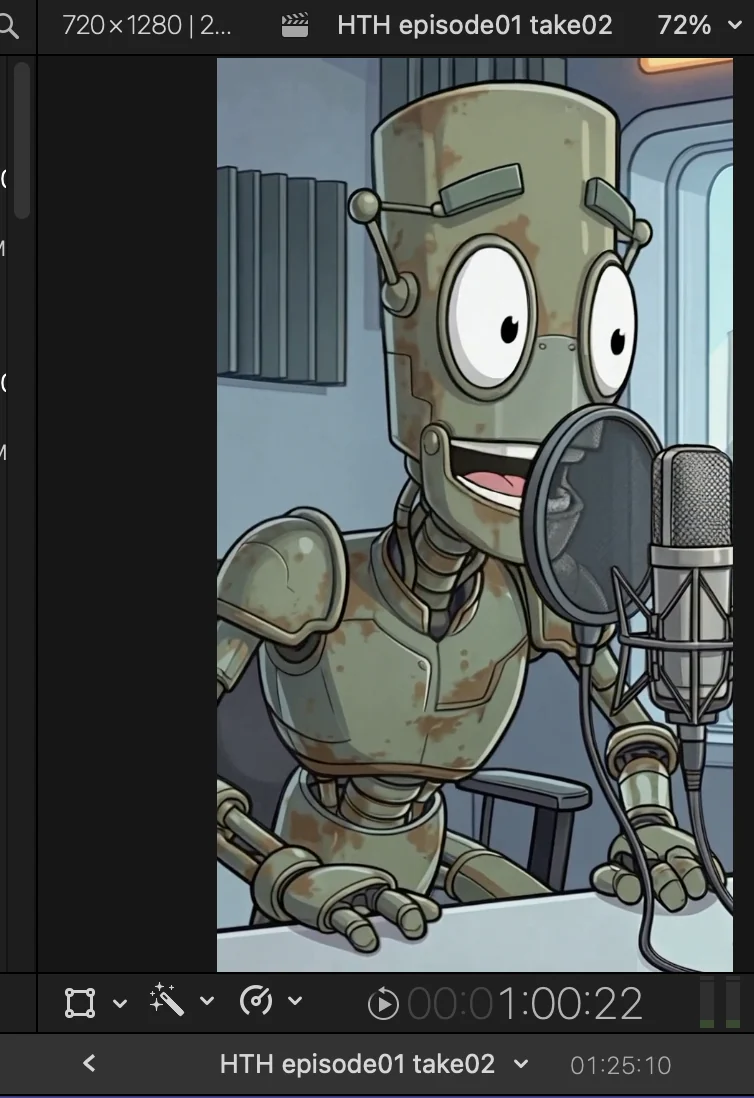Click the 720×1280 format info text

[146, 26]
